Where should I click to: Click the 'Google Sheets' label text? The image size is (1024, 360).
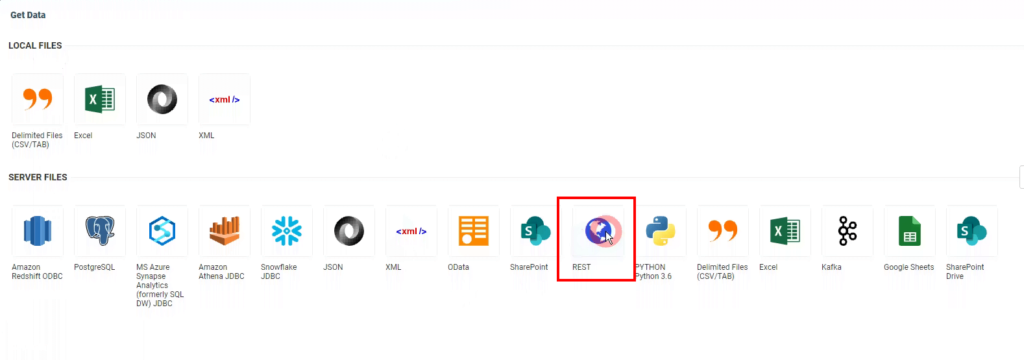click(909, 267)
